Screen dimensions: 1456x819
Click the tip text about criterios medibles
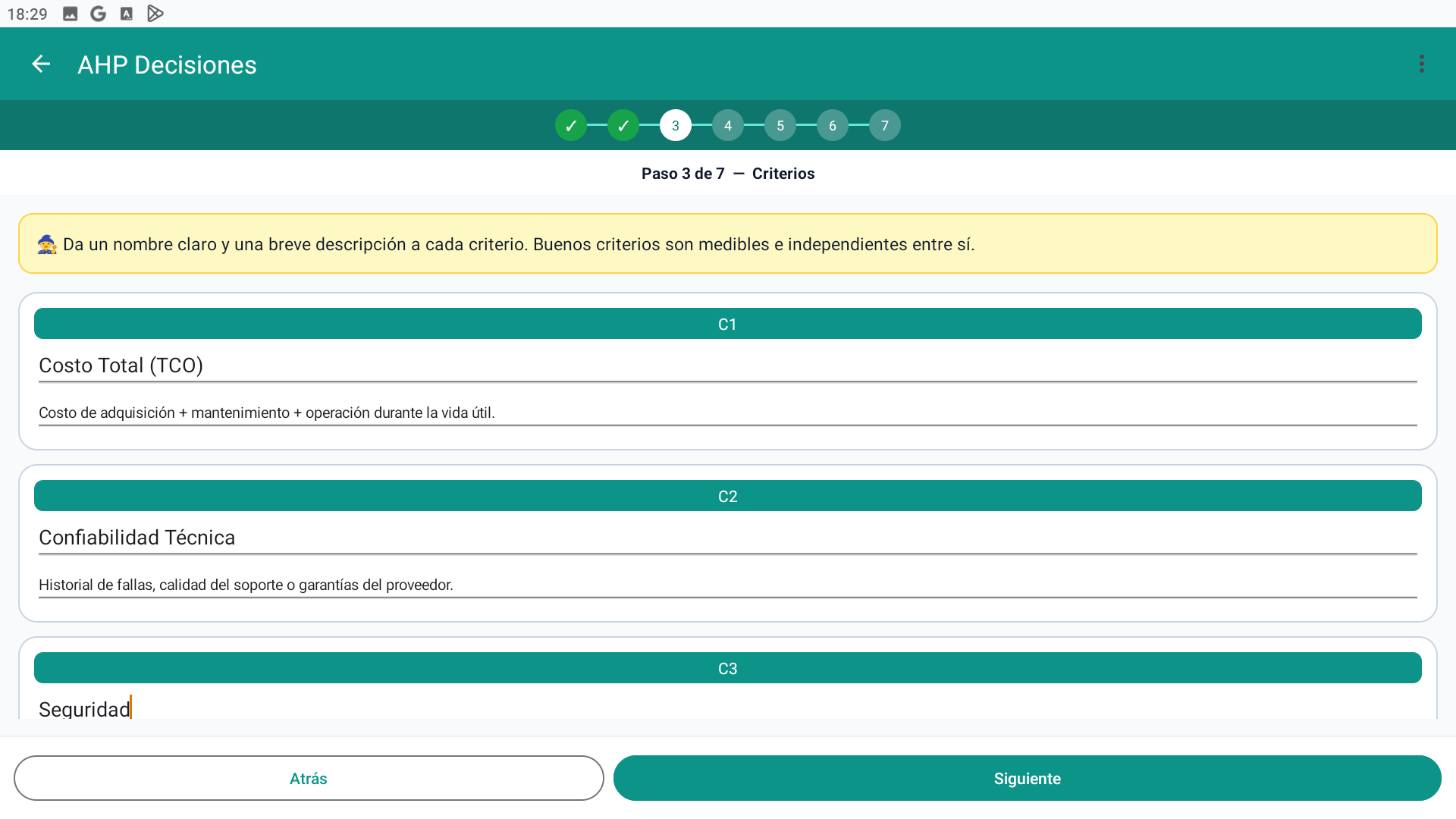click(x=519, y=244)
